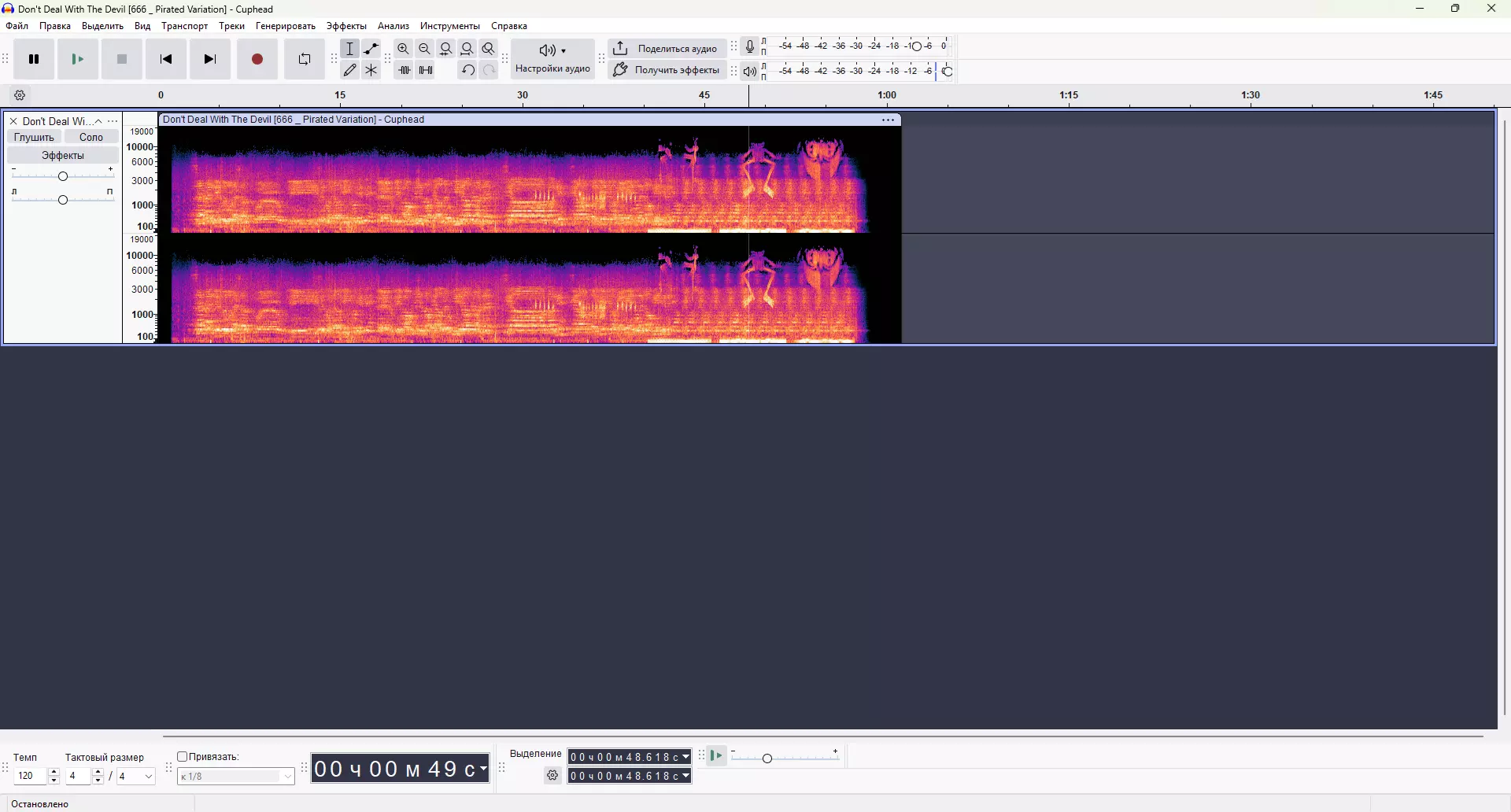Fit the whole project to window
Screen dimensions: 1511x812
point(467,49)
